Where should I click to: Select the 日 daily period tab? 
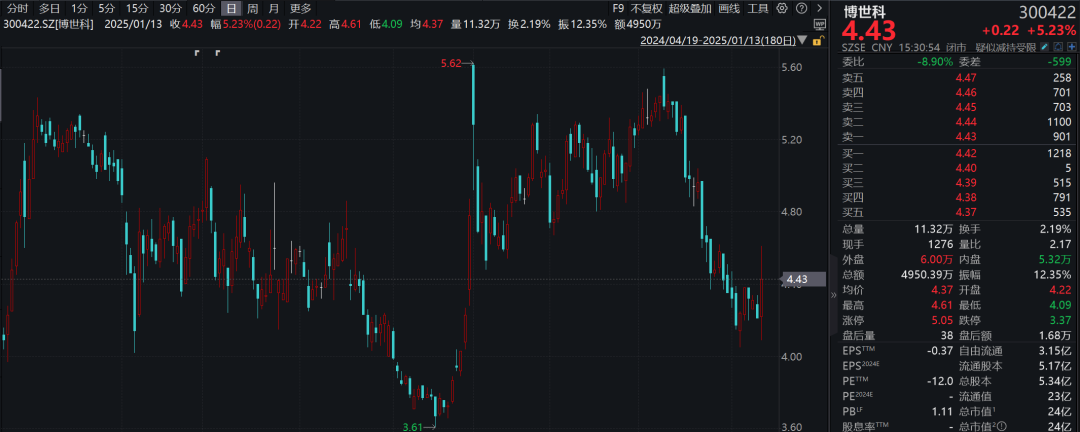[x=232, y=8]
